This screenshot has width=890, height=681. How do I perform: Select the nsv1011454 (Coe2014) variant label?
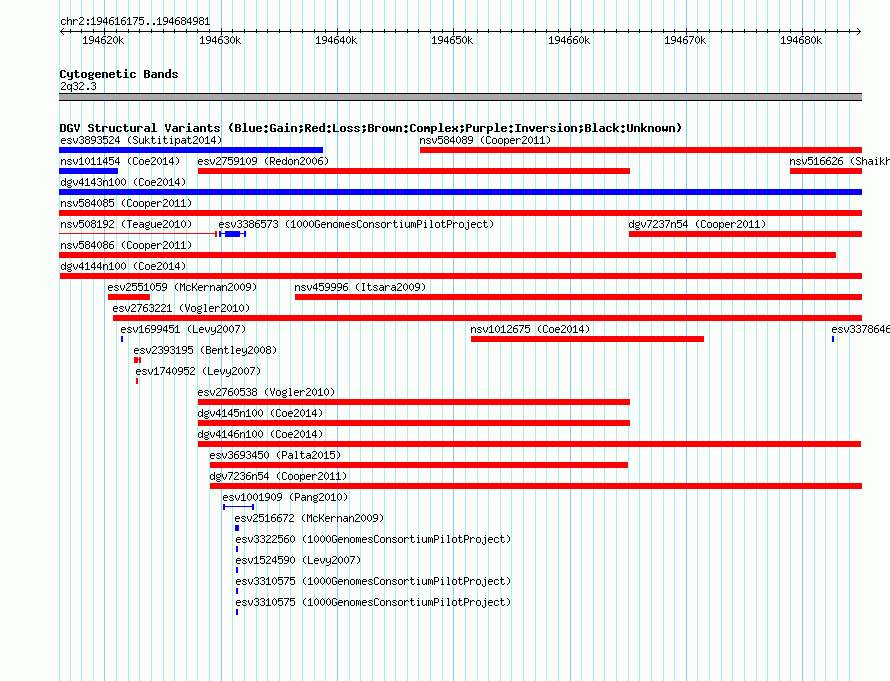(x=120, y=161)
